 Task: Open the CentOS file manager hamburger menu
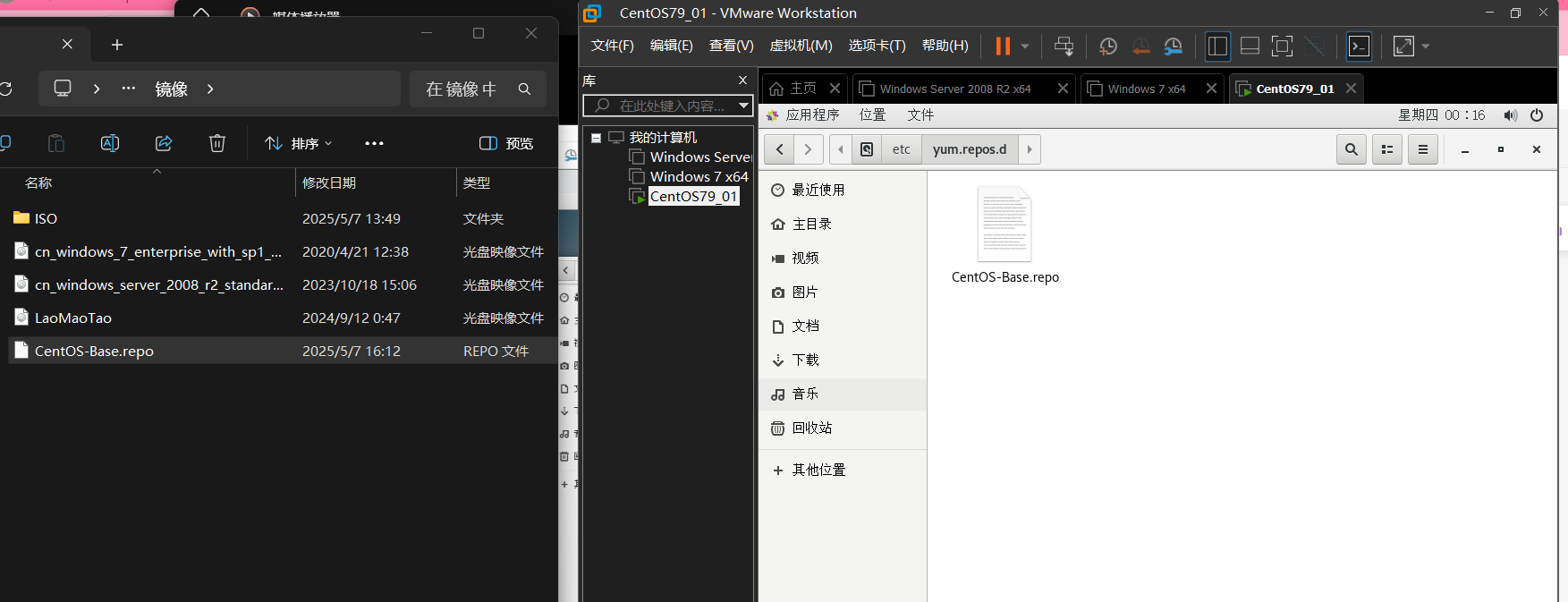click(x=1423, y=149)
